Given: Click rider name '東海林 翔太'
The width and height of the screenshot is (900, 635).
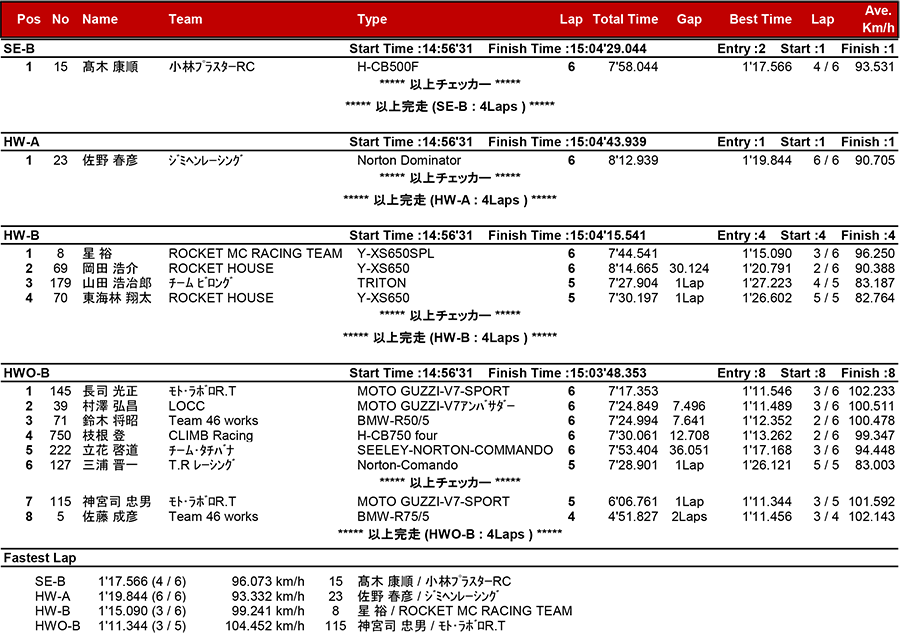Looking at the screenshot, I should (117, 298).
